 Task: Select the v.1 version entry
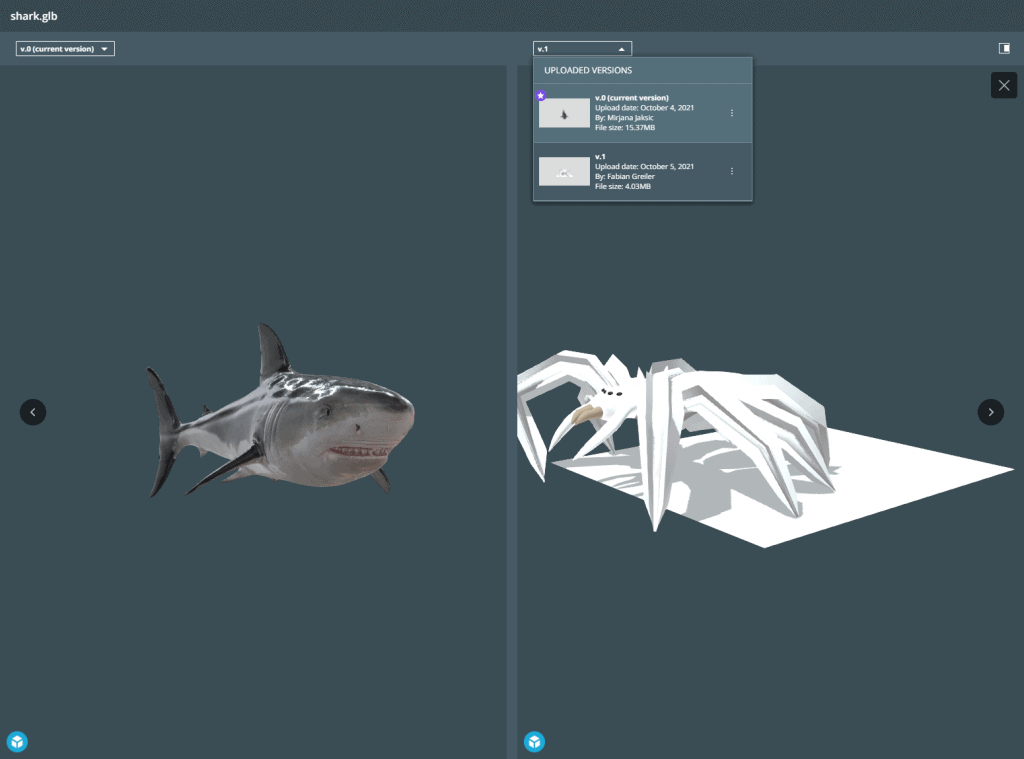(643, 171)
